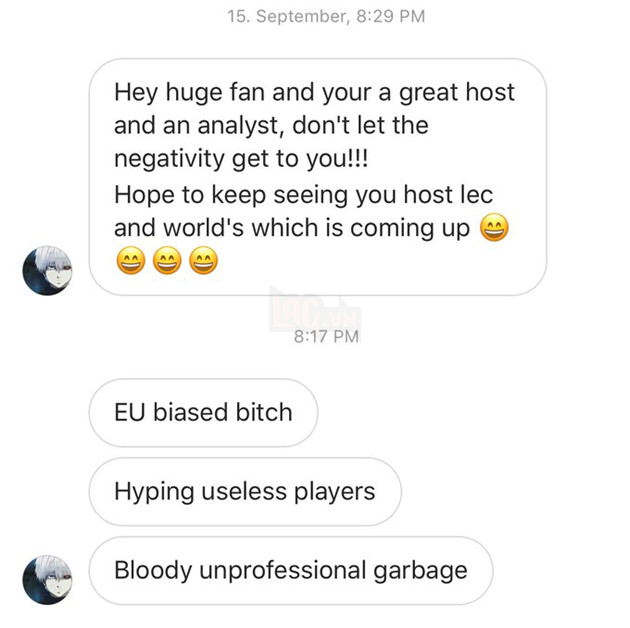Select the "Hyping useless players" message bubble

(x=245, y=491)
